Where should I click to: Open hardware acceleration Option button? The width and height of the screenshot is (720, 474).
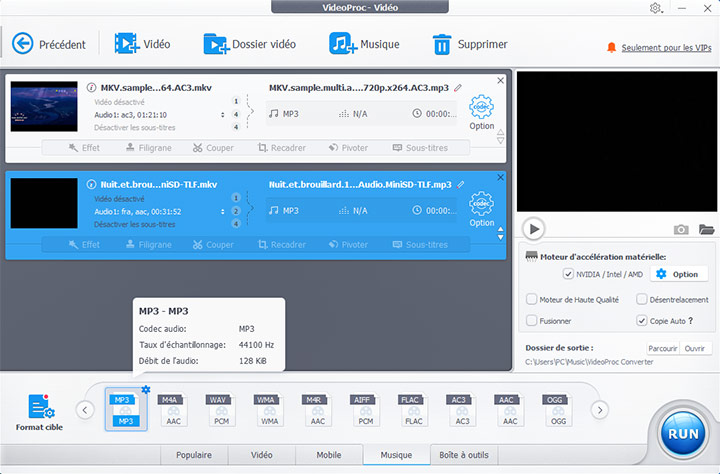click(x=678, y=274)
